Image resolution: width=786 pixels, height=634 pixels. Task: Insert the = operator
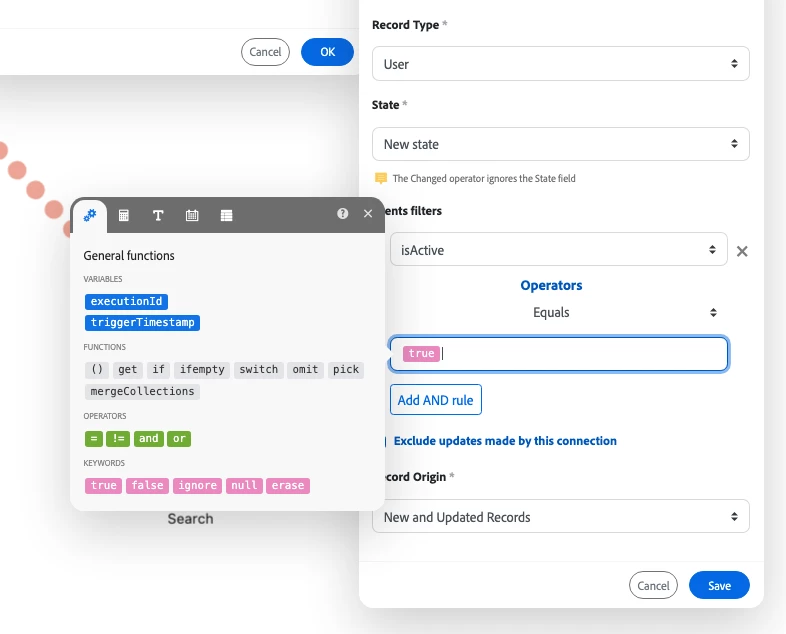point(94,439)
